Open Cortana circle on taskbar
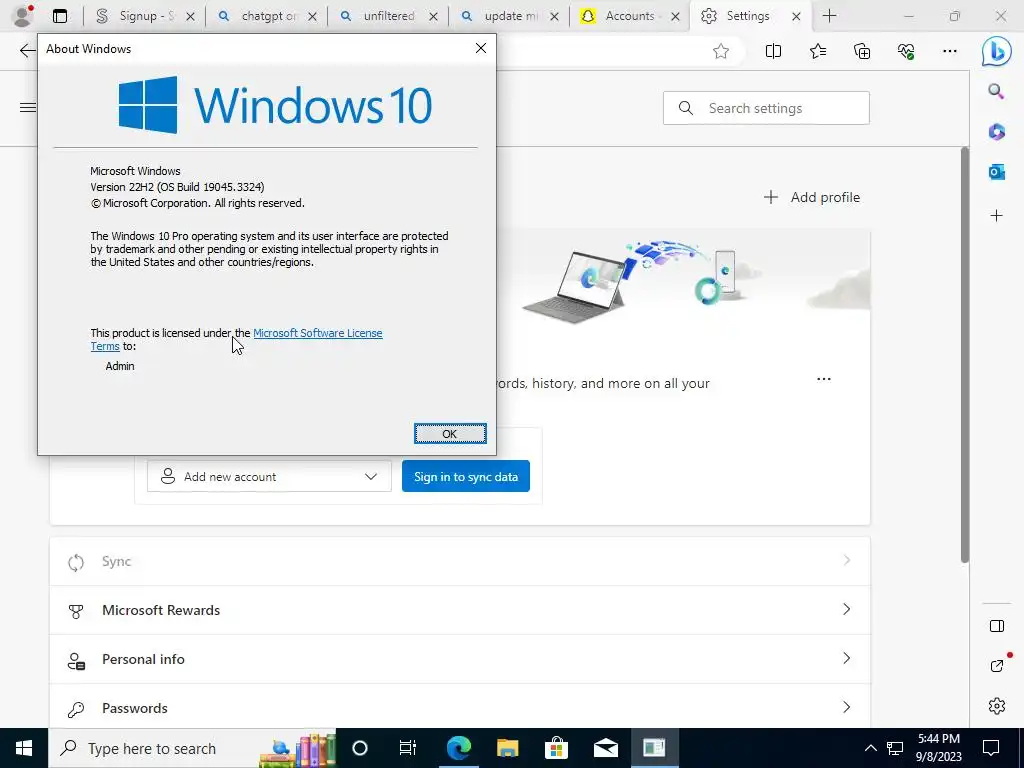 click(x=360, y=748)
